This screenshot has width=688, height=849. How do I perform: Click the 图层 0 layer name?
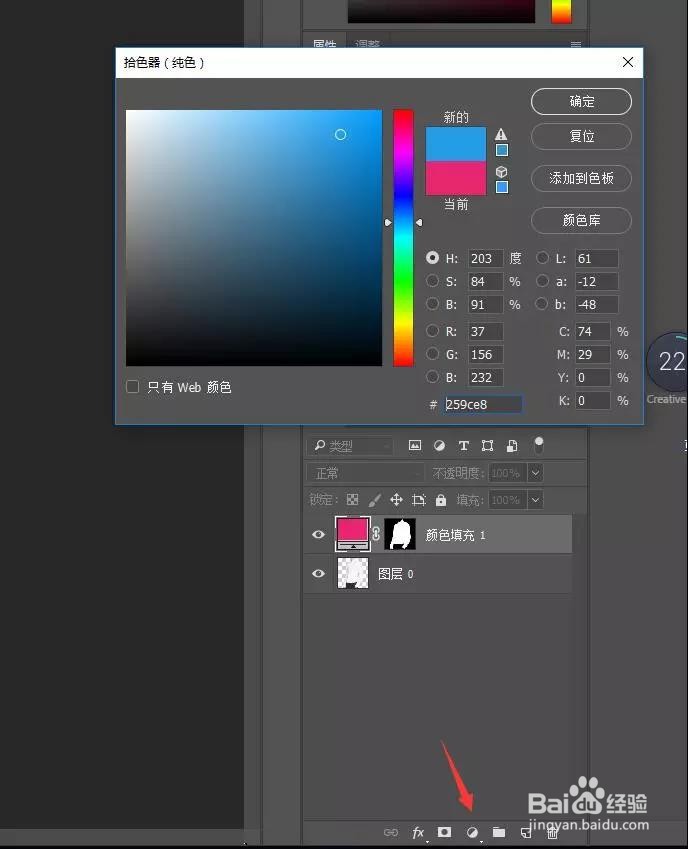(396, 574)
